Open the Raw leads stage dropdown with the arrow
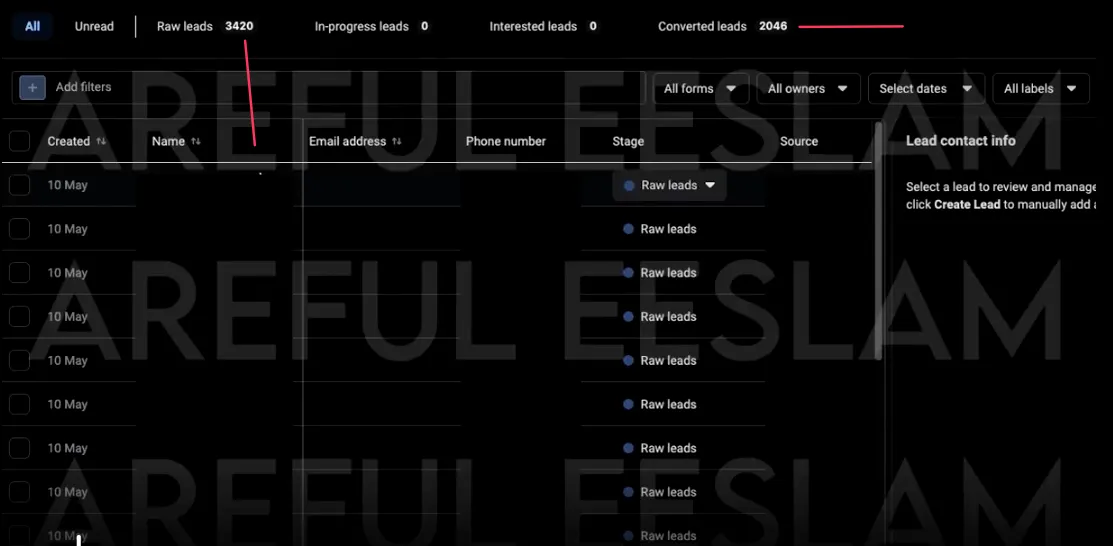This screenshot has width=1113, height=546. pyautogui.click(x=669, y=185)
